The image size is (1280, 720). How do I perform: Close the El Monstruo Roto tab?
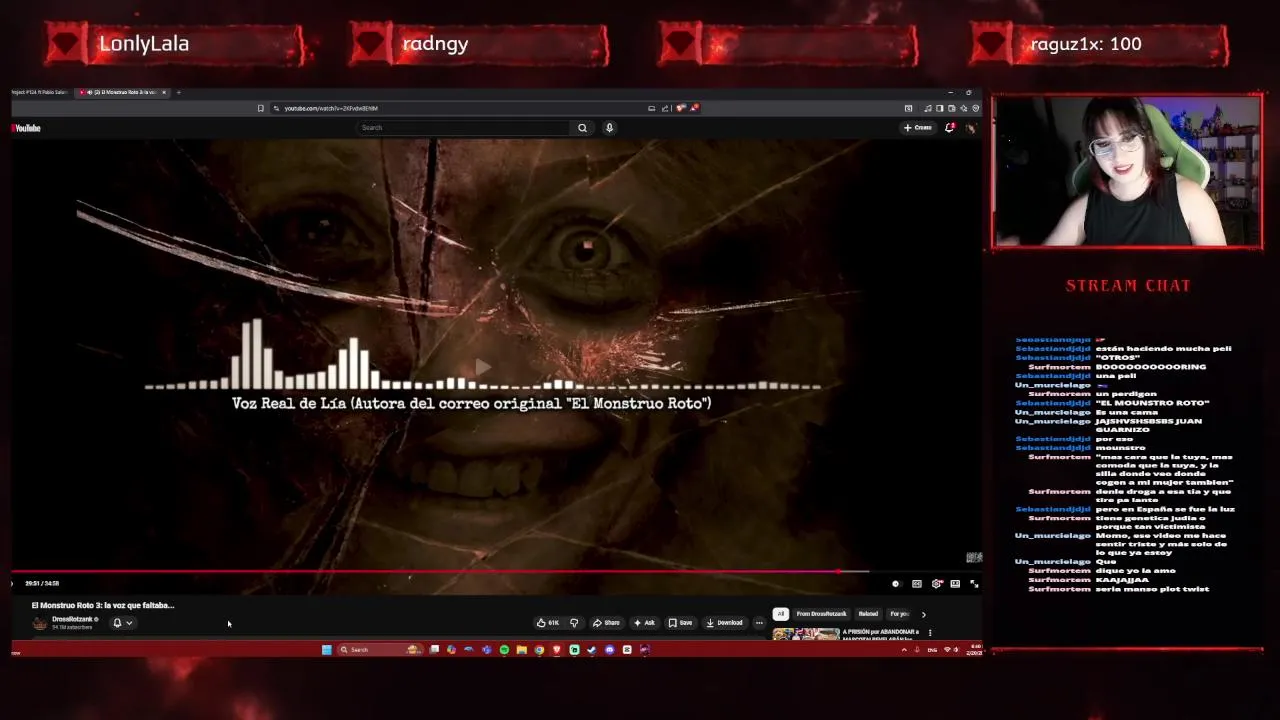point(164,92)
